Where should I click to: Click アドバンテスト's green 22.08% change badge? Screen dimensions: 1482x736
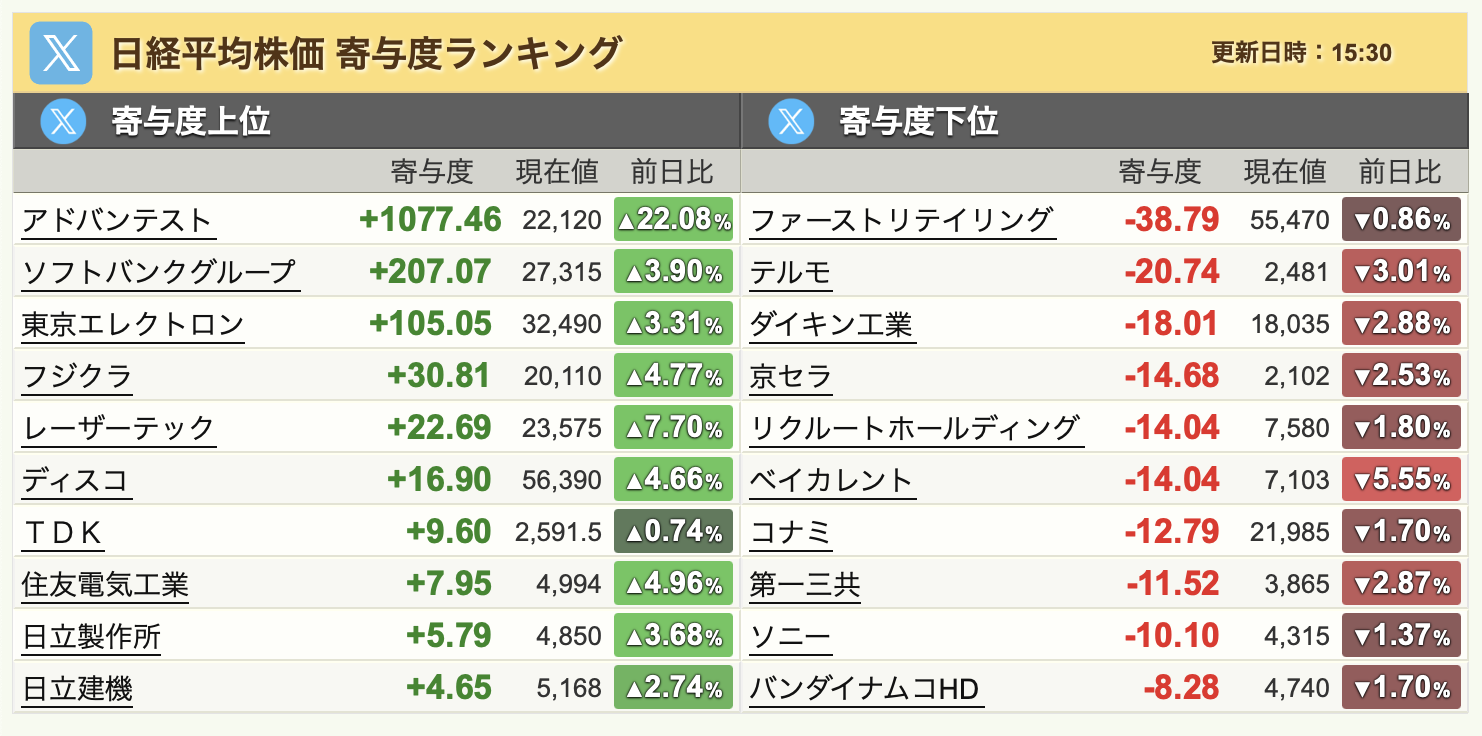pos(673,220)
